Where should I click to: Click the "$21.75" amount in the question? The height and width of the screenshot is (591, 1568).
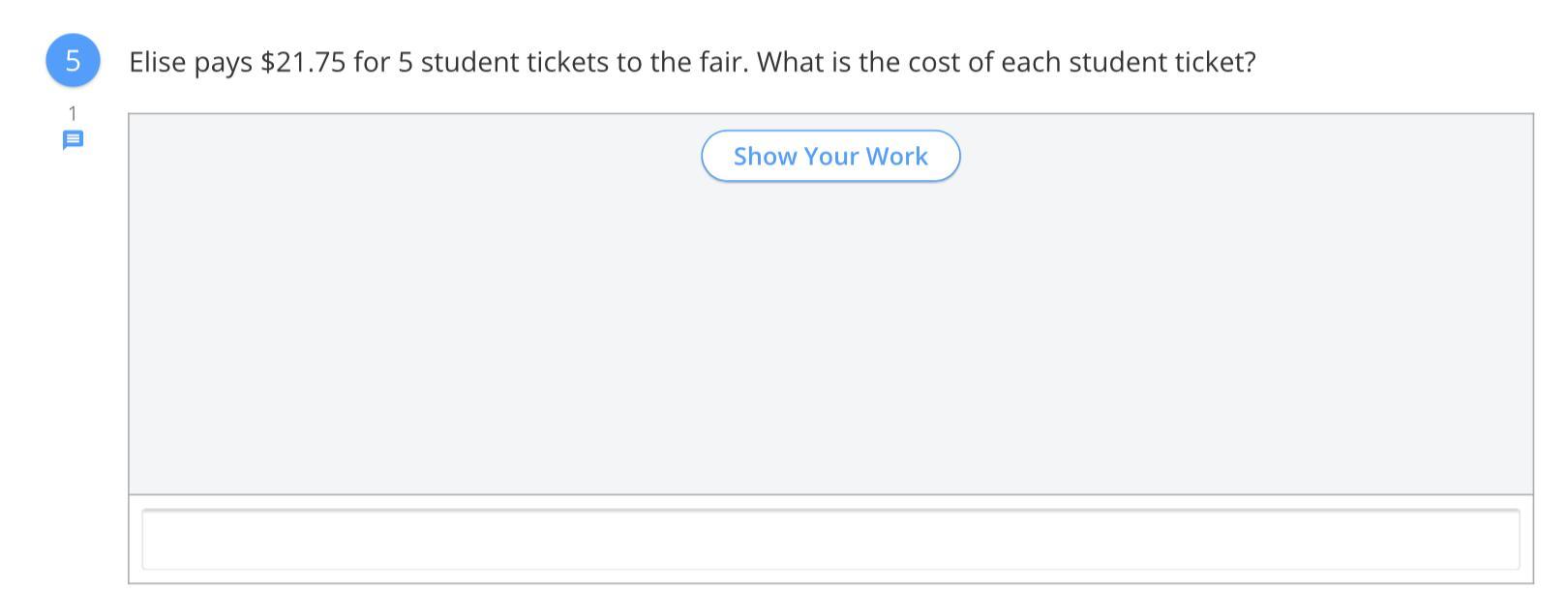(x=303, y=63)
